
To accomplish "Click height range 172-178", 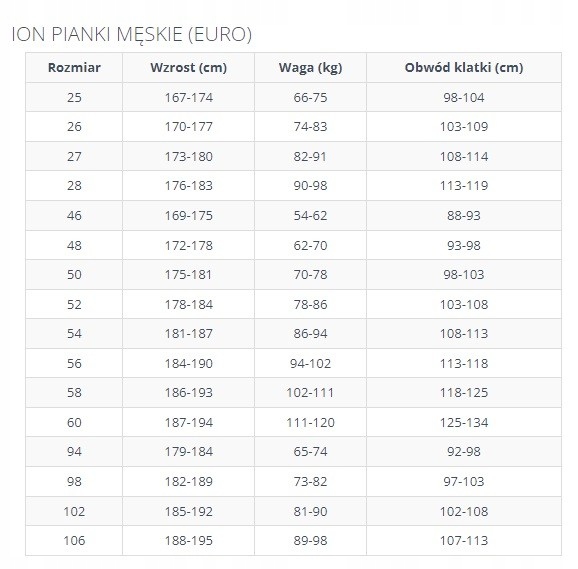I will tap(188, 245).
